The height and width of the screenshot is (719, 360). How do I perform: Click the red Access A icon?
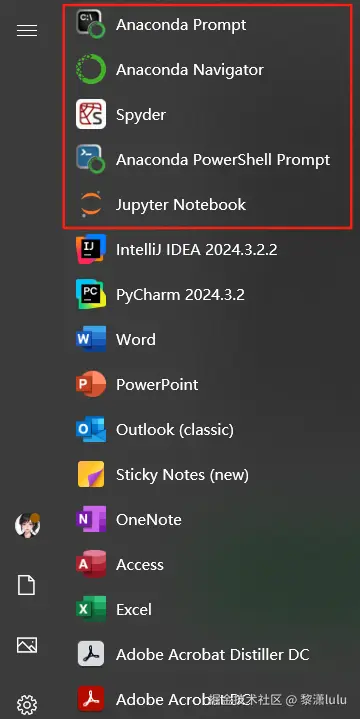(x=91, y=564)
